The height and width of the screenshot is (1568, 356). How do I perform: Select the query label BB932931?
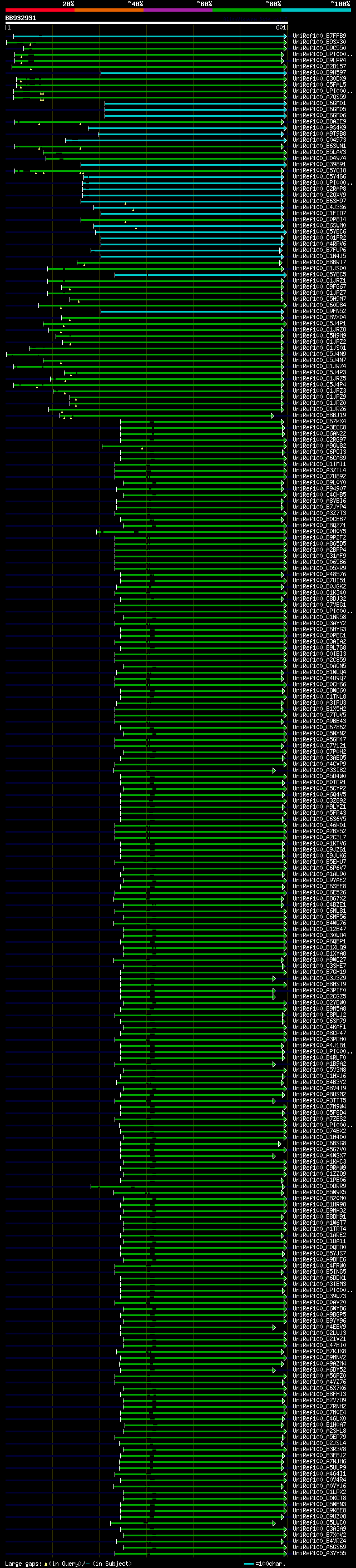point(21,18)
